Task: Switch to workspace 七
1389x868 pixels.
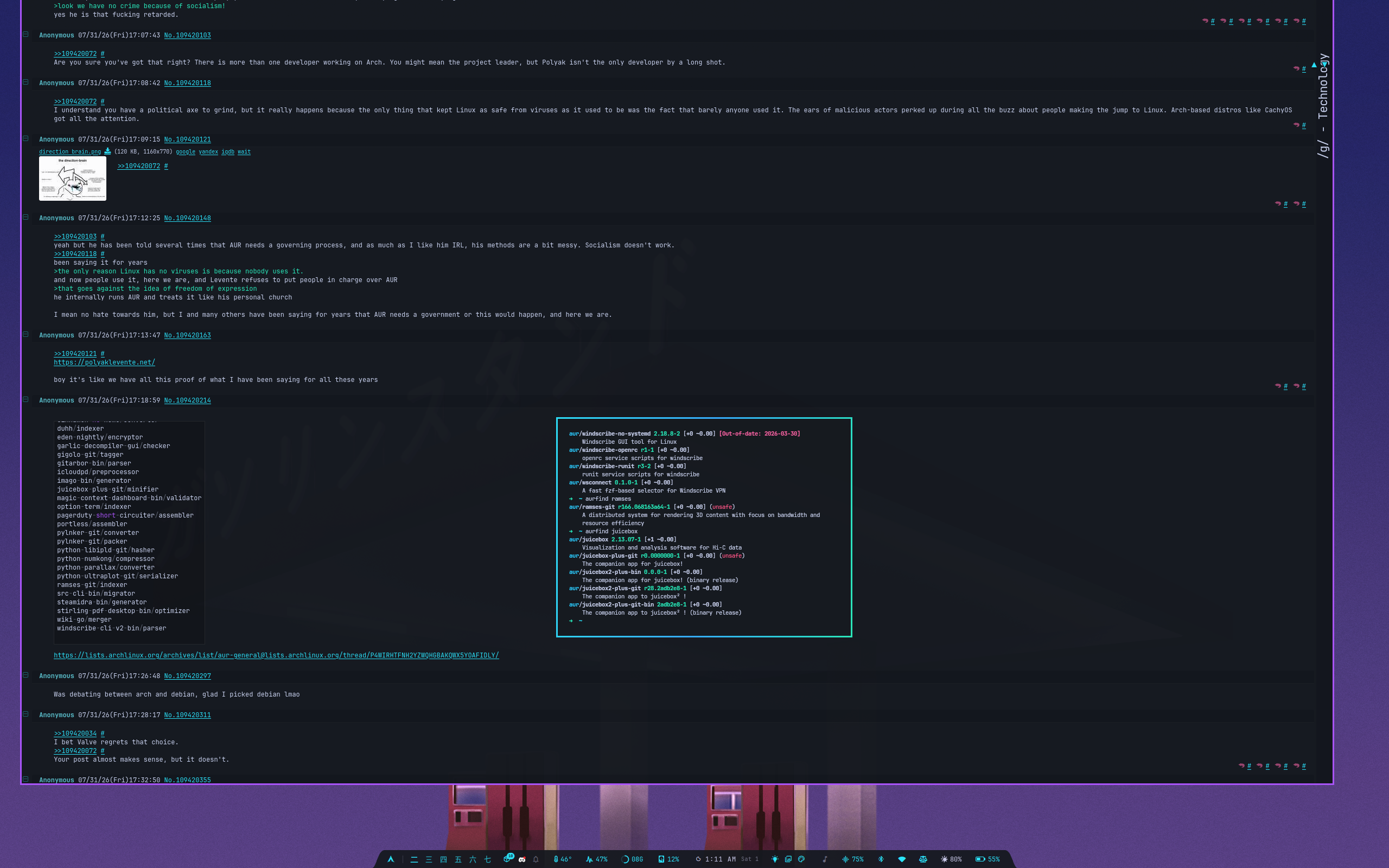Action: [x=487, y=859]
